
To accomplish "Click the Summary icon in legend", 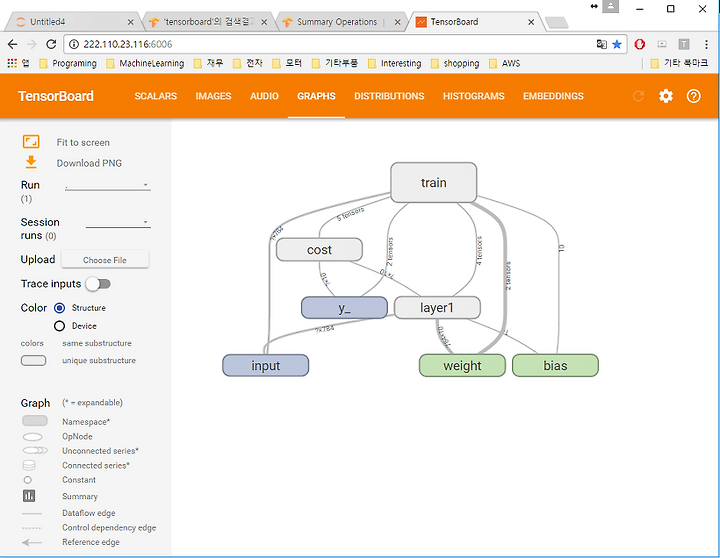I will 29,496.
